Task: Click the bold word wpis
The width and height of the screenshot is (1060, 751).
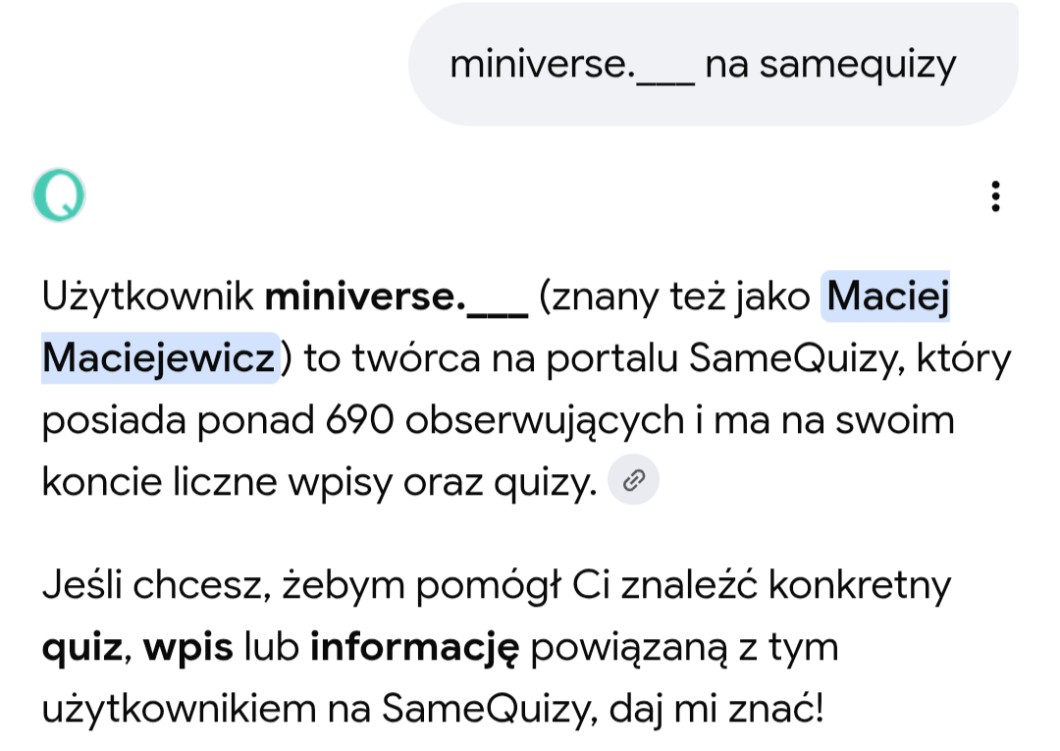Action: 188,649
